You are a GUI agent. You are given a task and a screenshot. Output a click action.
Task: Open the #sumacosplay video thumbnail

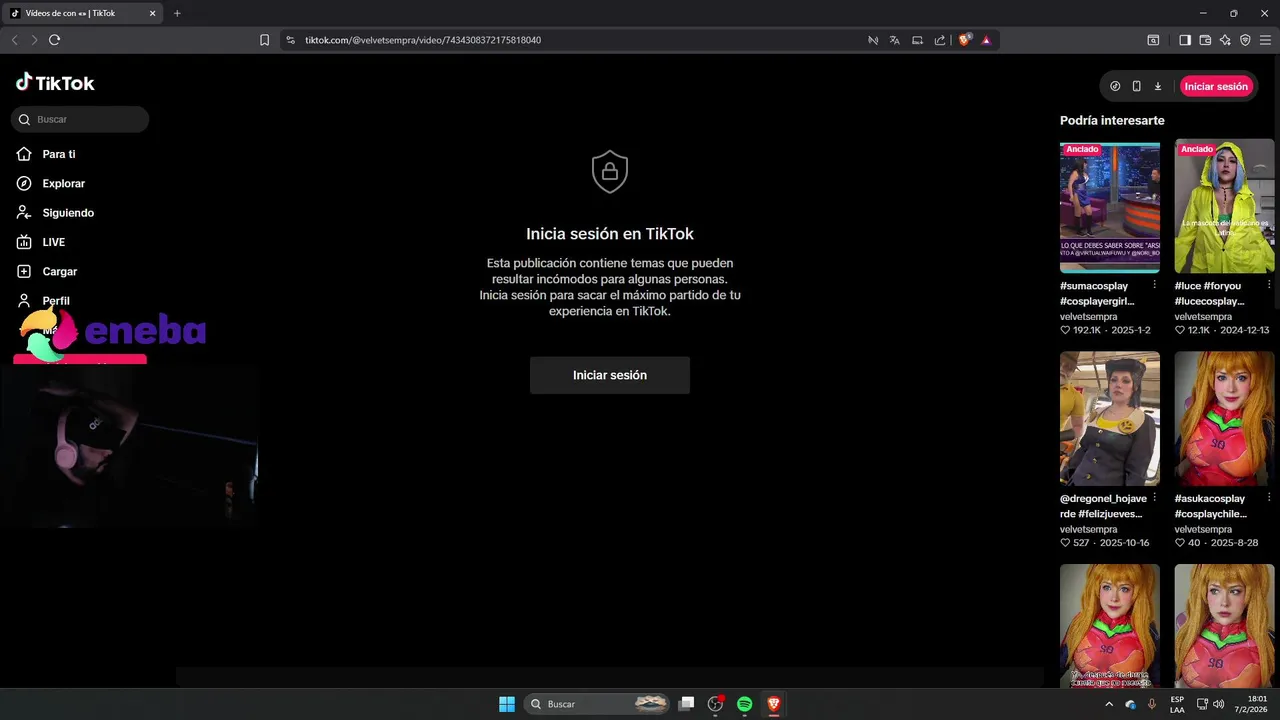tap(1110, 207)
